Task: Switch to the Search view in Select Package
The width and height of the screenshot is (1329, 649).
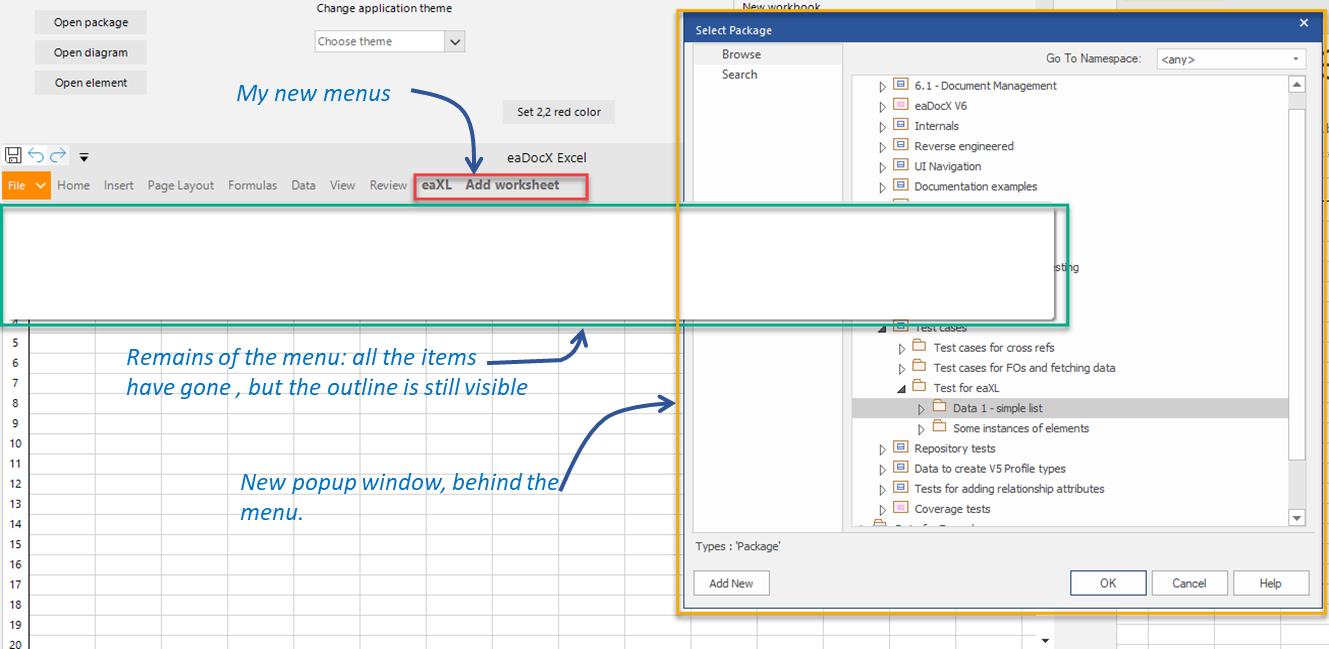Action: tap(739, 73)
